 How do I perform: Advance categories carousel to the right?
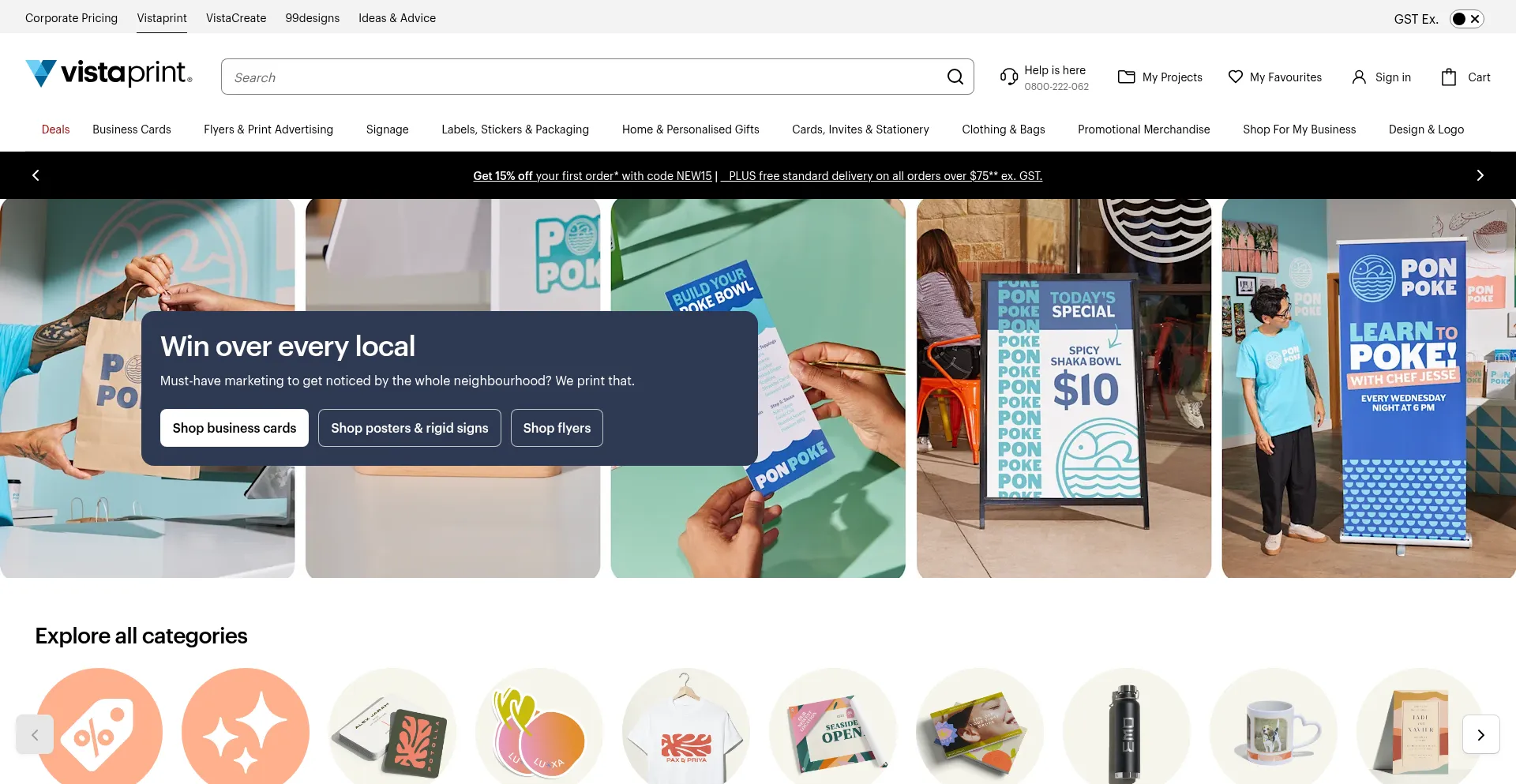coord(1480,734)
